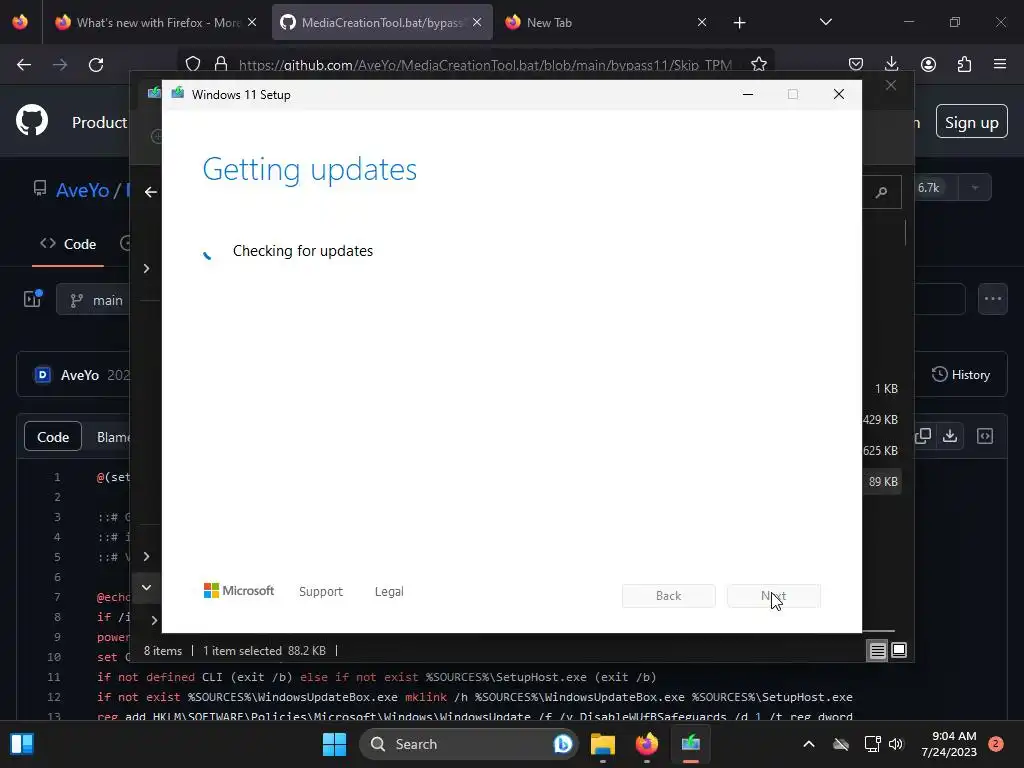
Task: Open the notification badge showing 2
Action: click(x=996, y=744)
